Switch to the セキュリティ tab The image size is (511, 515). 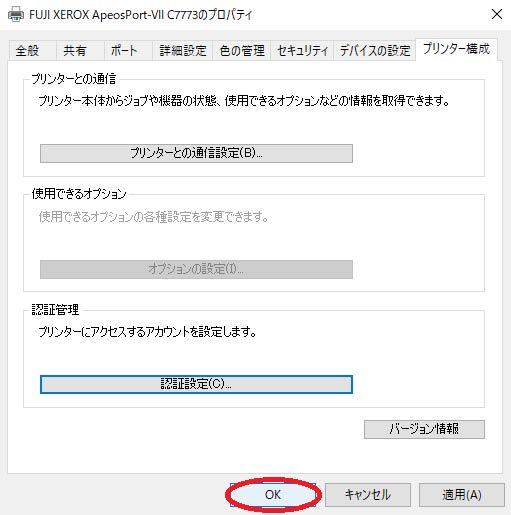(x=302, y=51)
